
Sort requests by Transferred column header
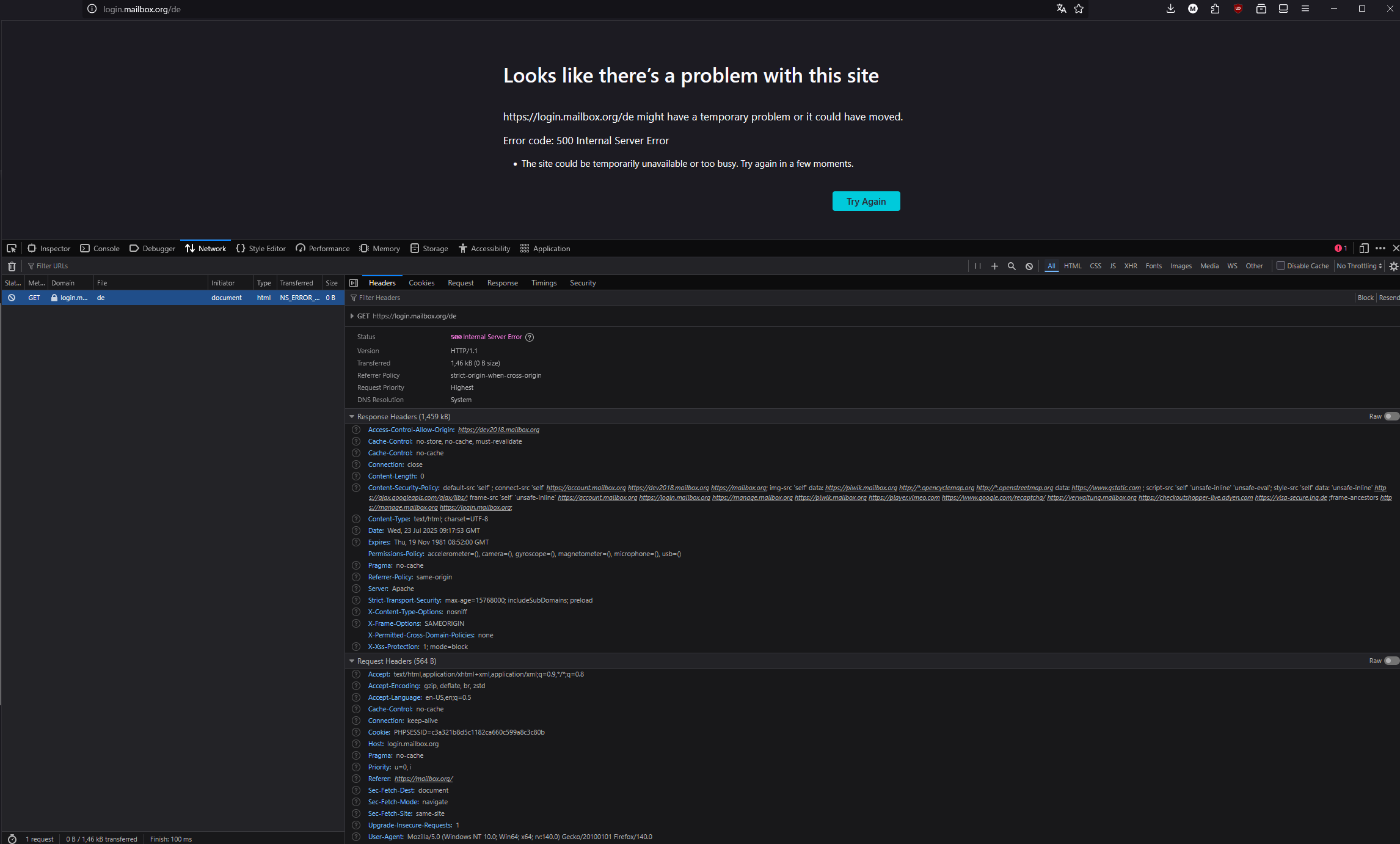[x=299, y=283]
